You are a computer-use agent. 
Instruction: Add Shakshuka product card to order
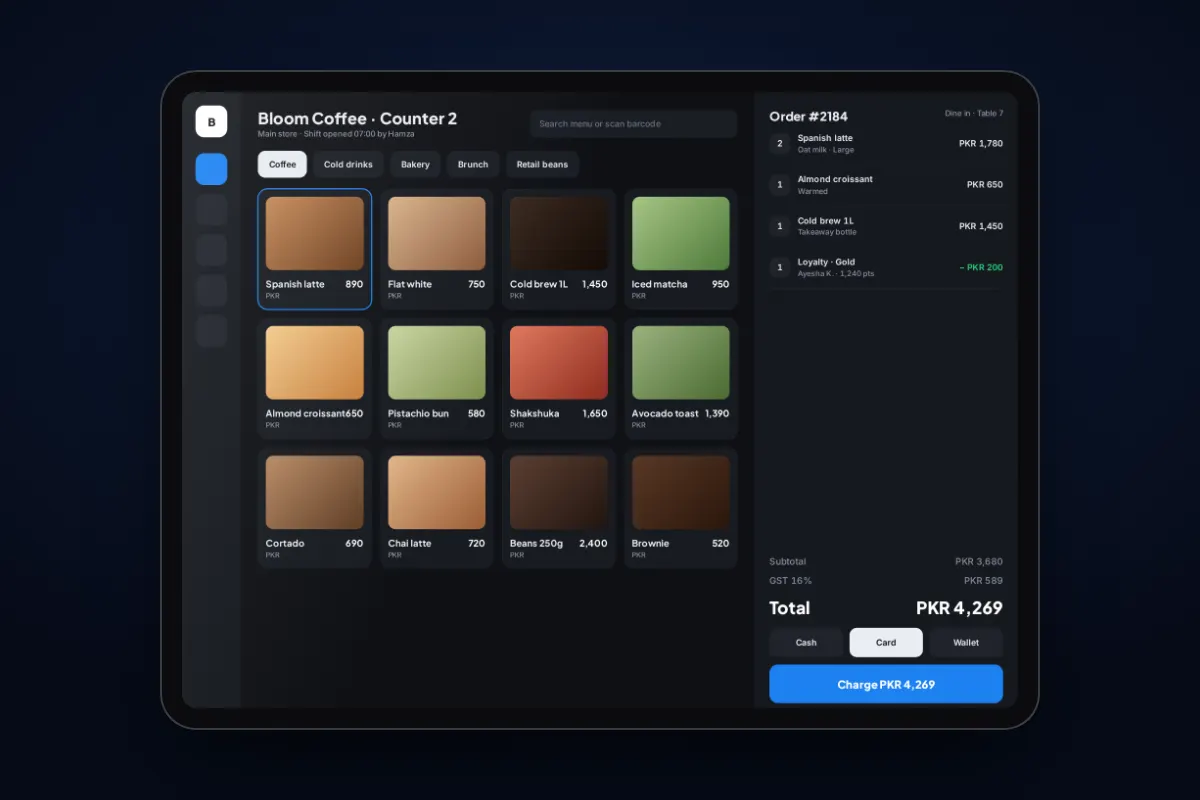coord(559,379)
